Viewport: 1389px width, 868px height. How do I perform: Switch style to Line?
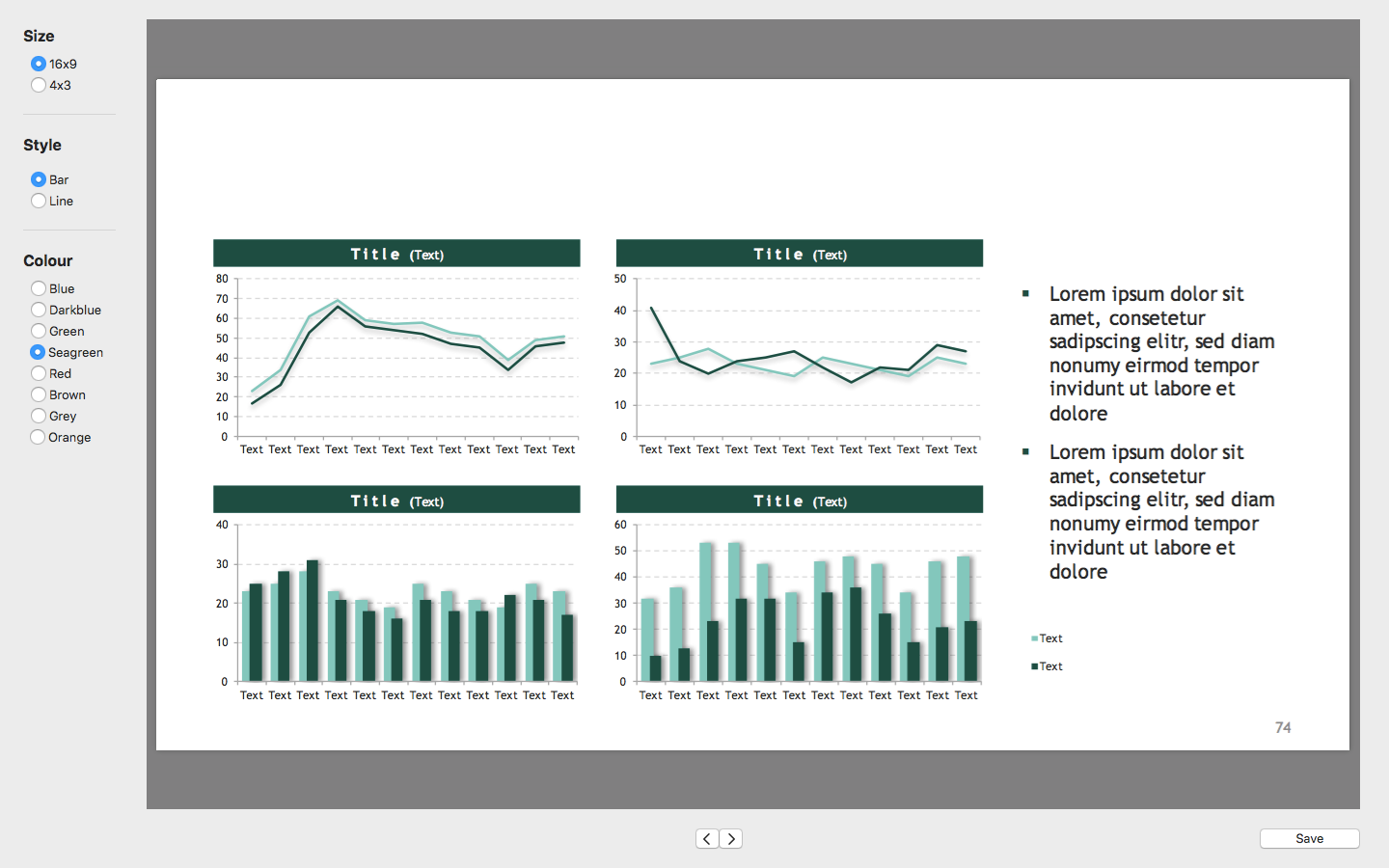click(39, 201)
